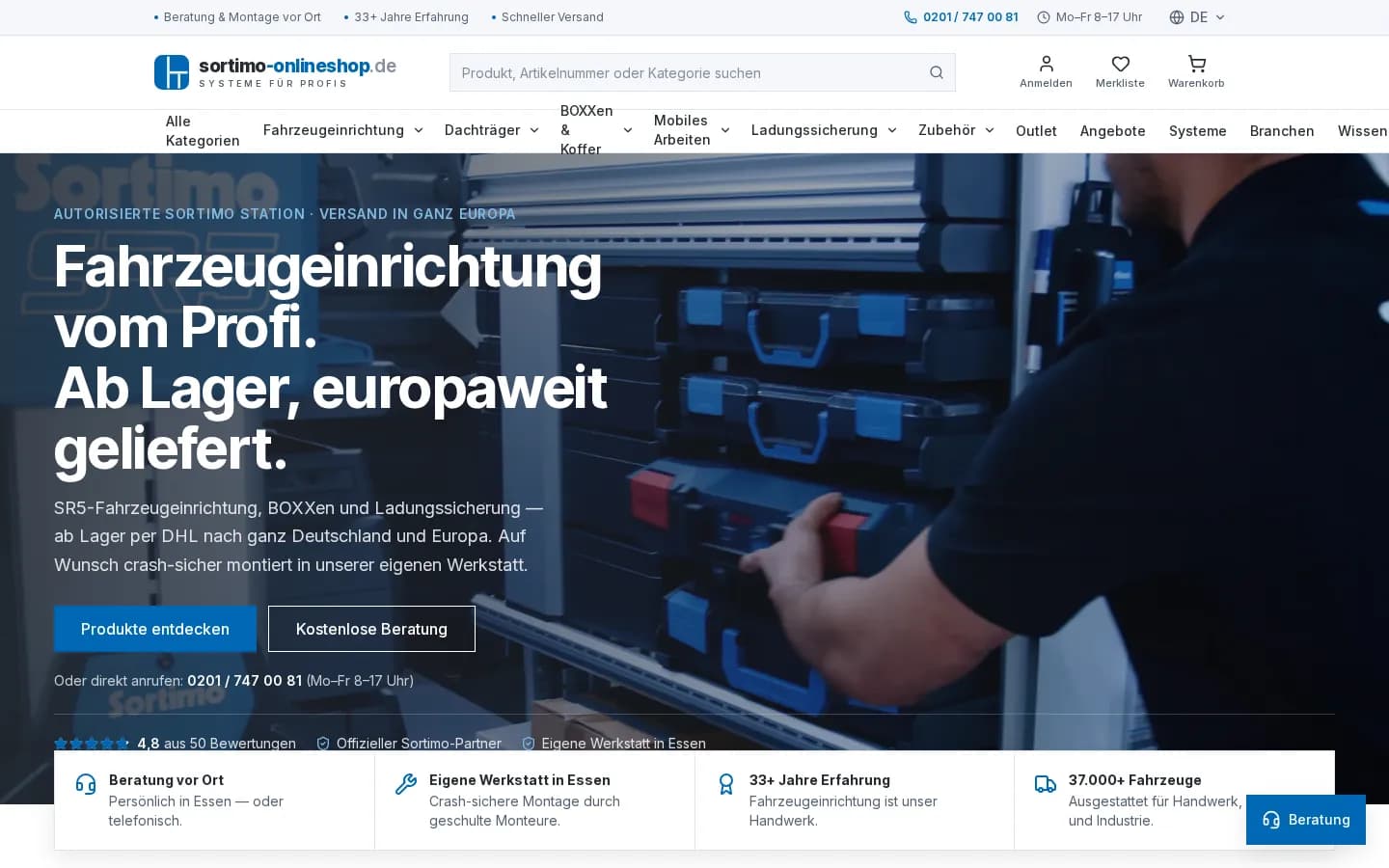Click the search magnifier icon

point(937,72)
